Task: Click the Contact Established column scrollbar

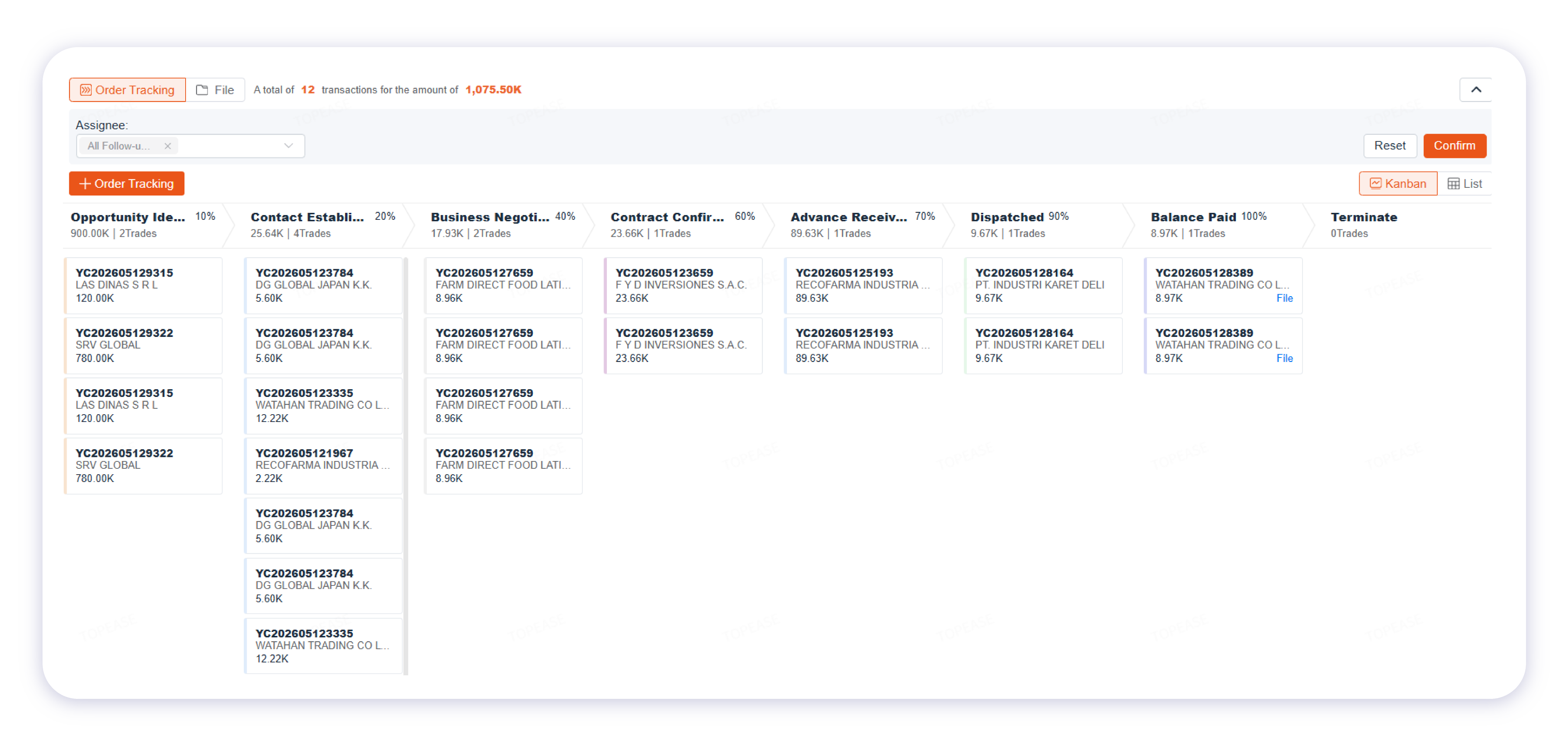Action: [x=406, y=465]
